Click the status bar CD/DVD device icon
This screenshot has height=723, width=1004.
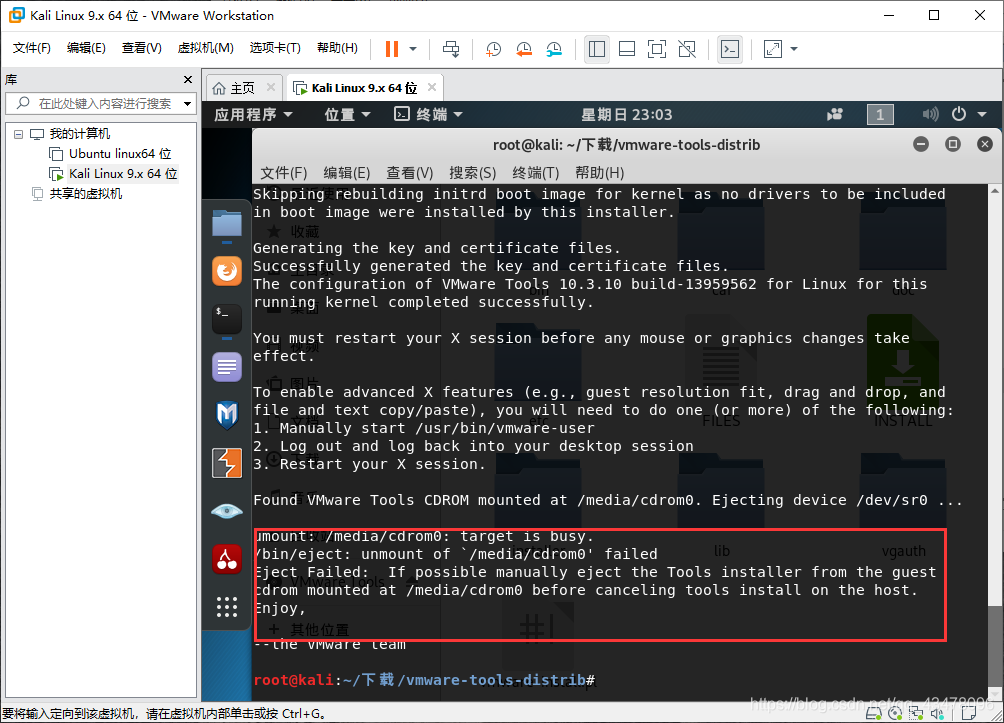coord(895,713)
